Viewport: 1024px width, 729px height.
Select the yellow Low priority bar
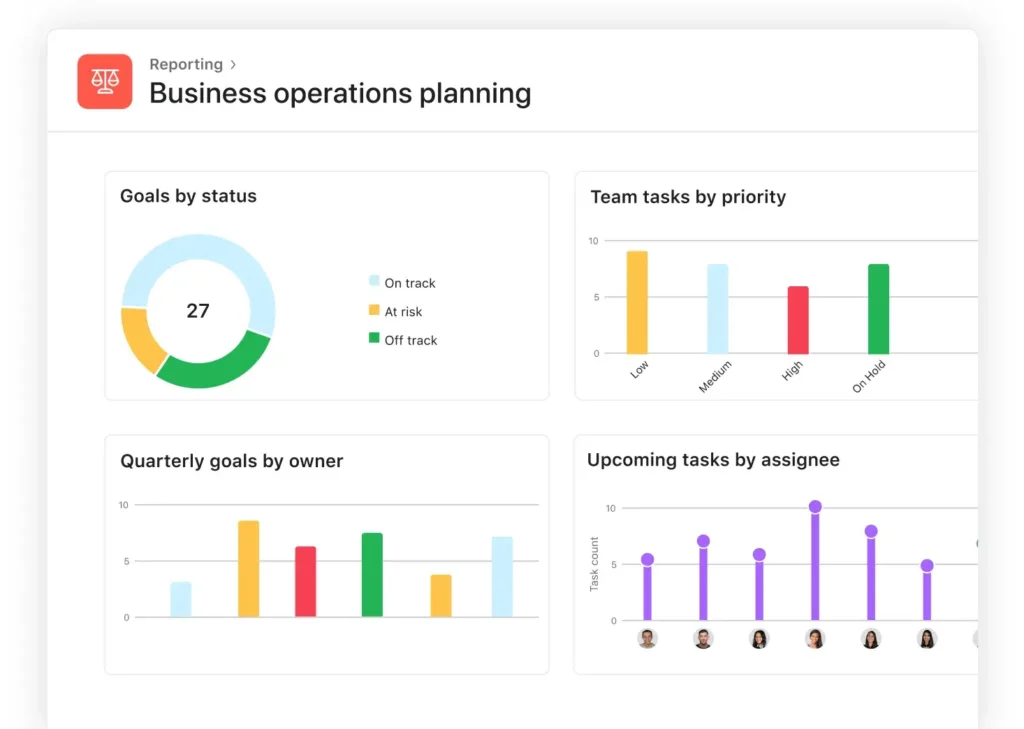(x=637, y=302)
